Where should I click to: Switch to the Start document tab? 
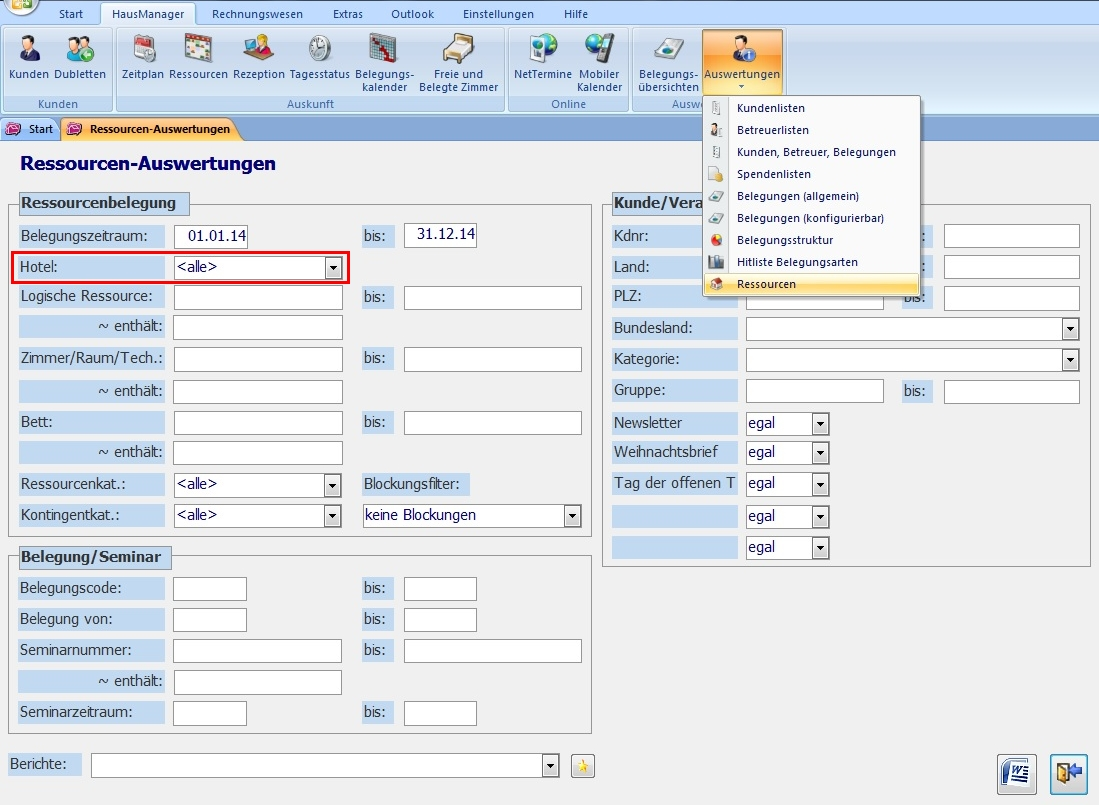31,129
